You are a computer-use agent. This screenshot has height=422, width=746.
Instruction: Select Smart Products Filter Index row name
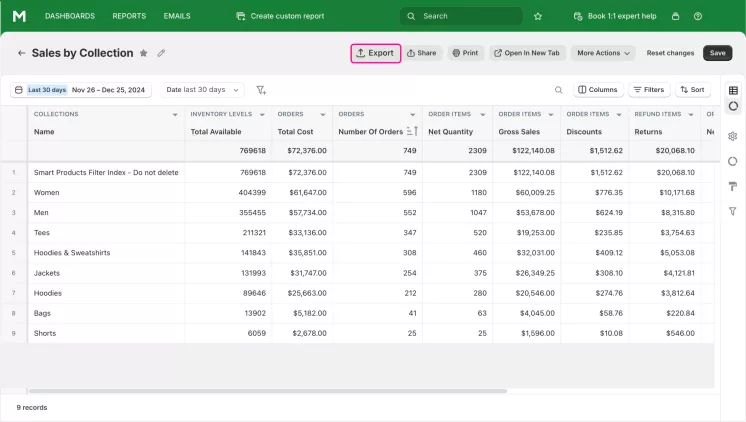106,172
